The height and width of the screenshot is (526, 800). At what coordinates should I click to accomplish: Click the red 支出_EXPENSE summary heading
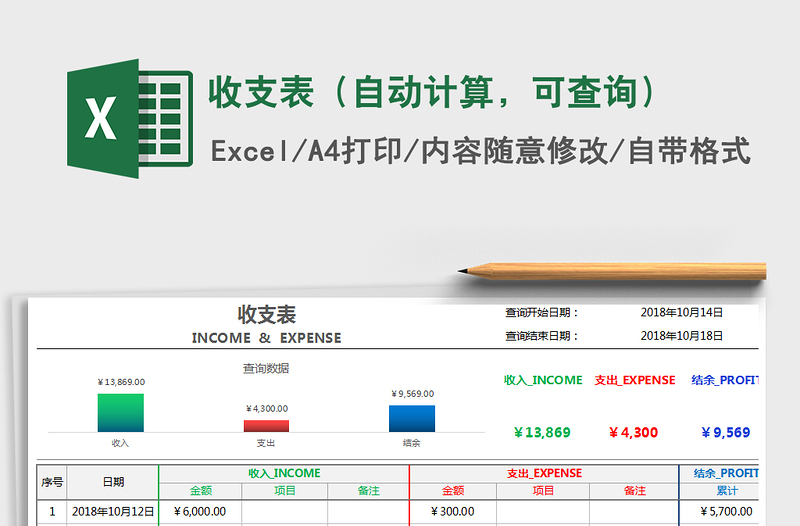click(635, 380)
